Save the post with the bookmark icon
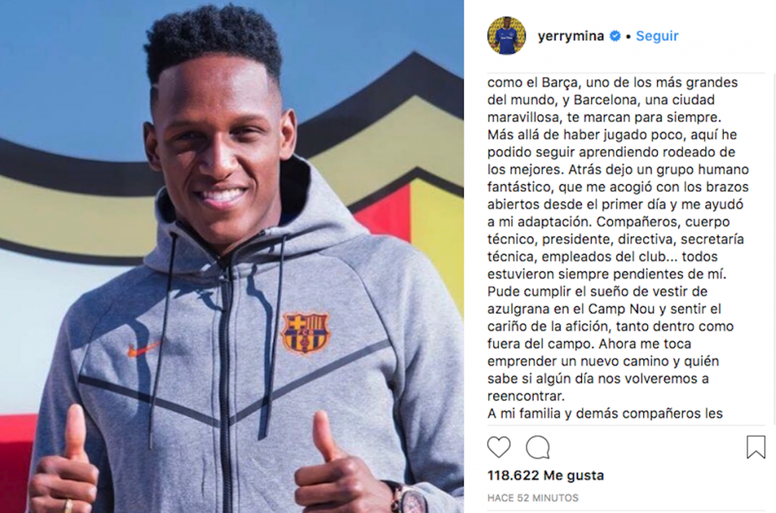The height and width of the screenshot is (513, 776). click(x=756, y=447)
